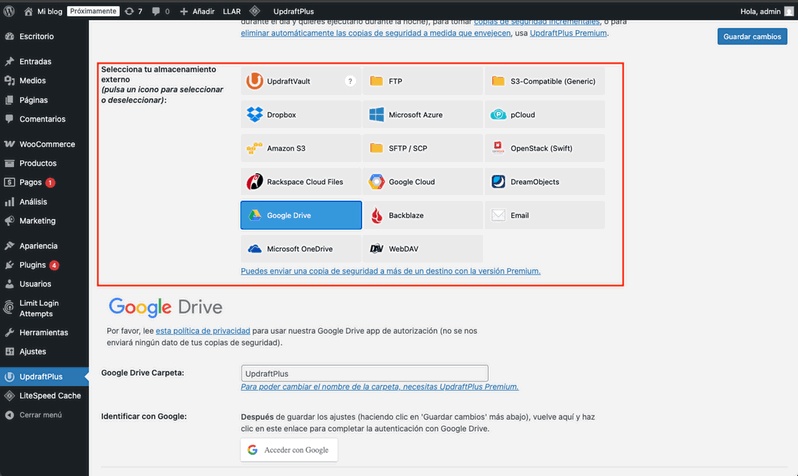Open Mi blog site link

[x=43, y=11]
